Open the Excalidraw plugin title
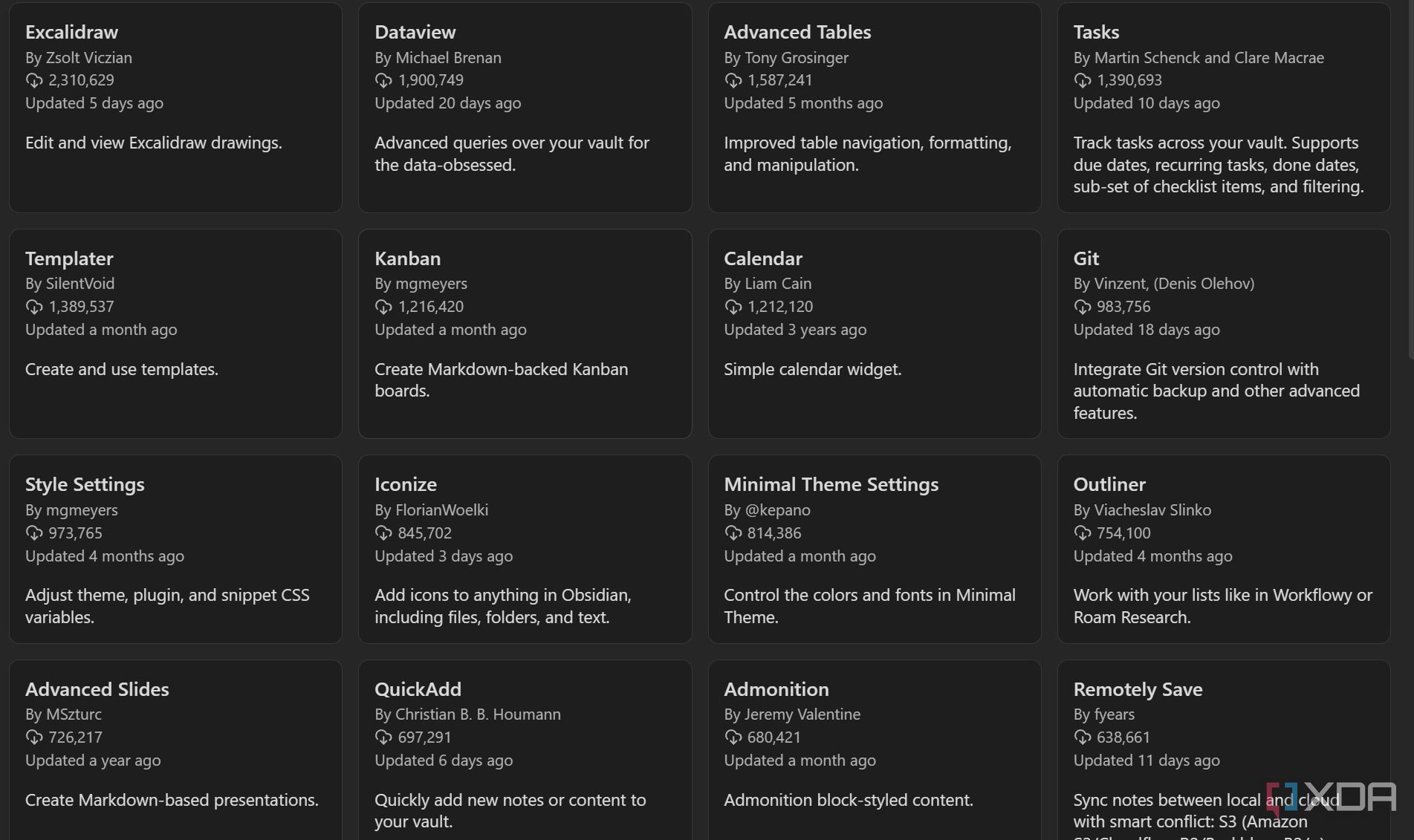Viewport: 1414px width, 840px height. coord(71,32)
